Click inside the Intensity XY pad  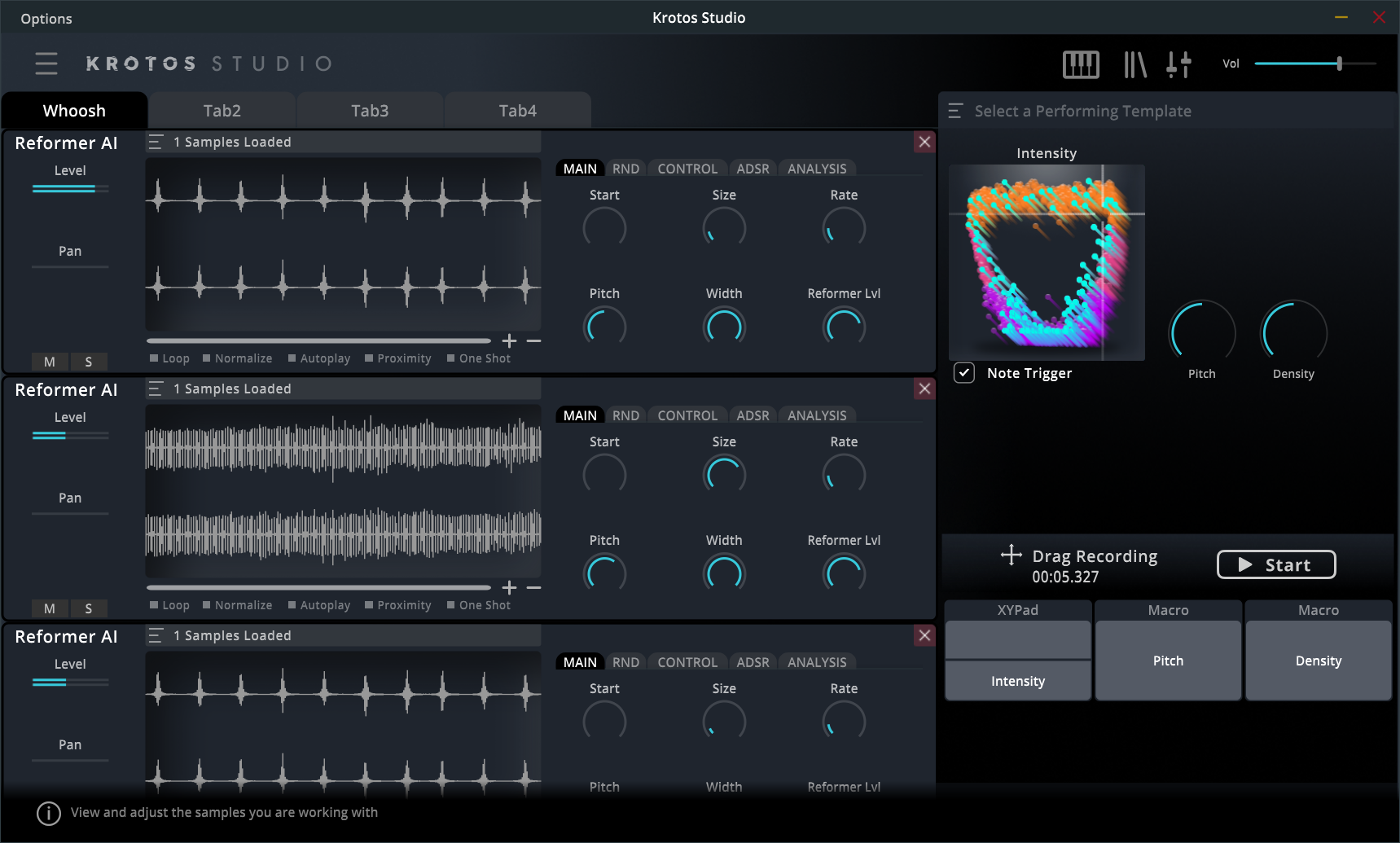pos(1047,262)
